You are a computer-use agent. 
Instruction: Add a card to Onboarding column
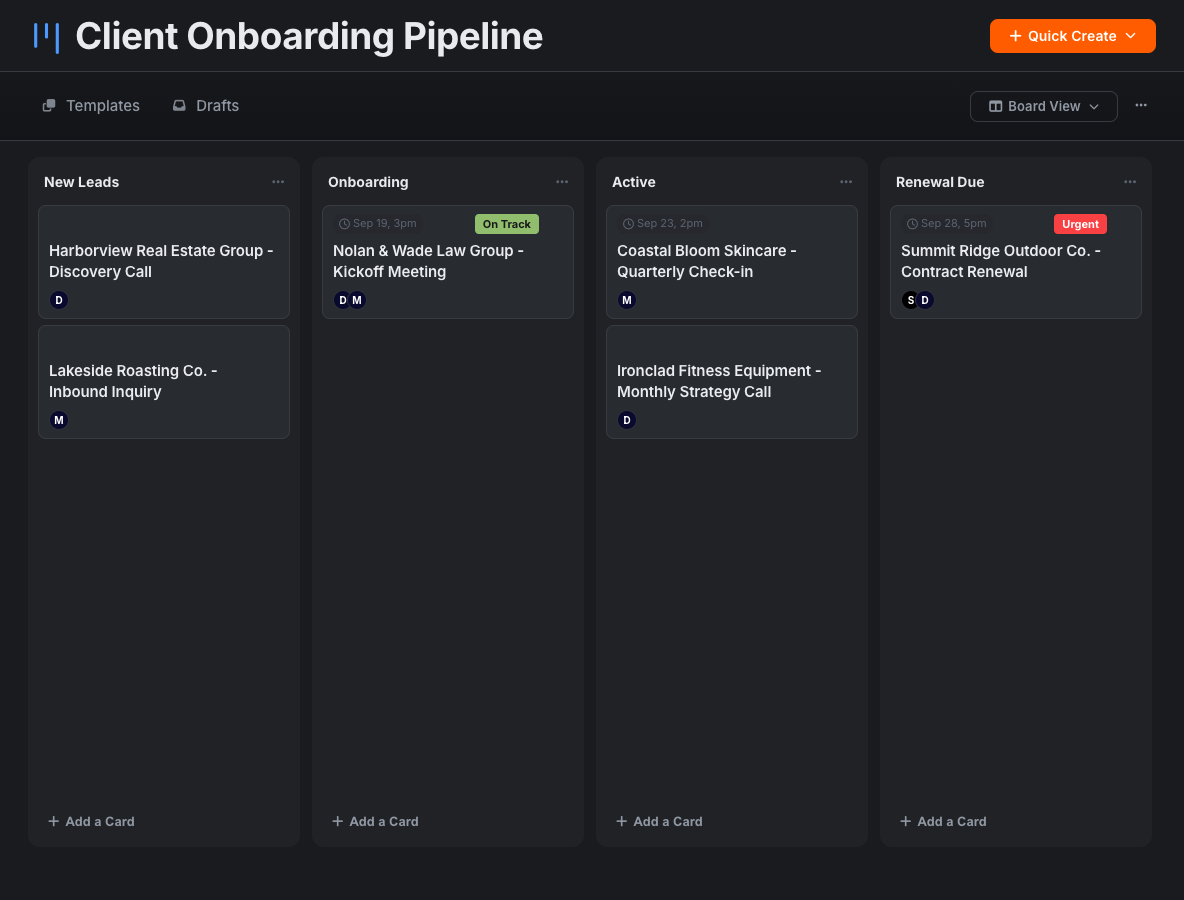click(x=375, y=821)
